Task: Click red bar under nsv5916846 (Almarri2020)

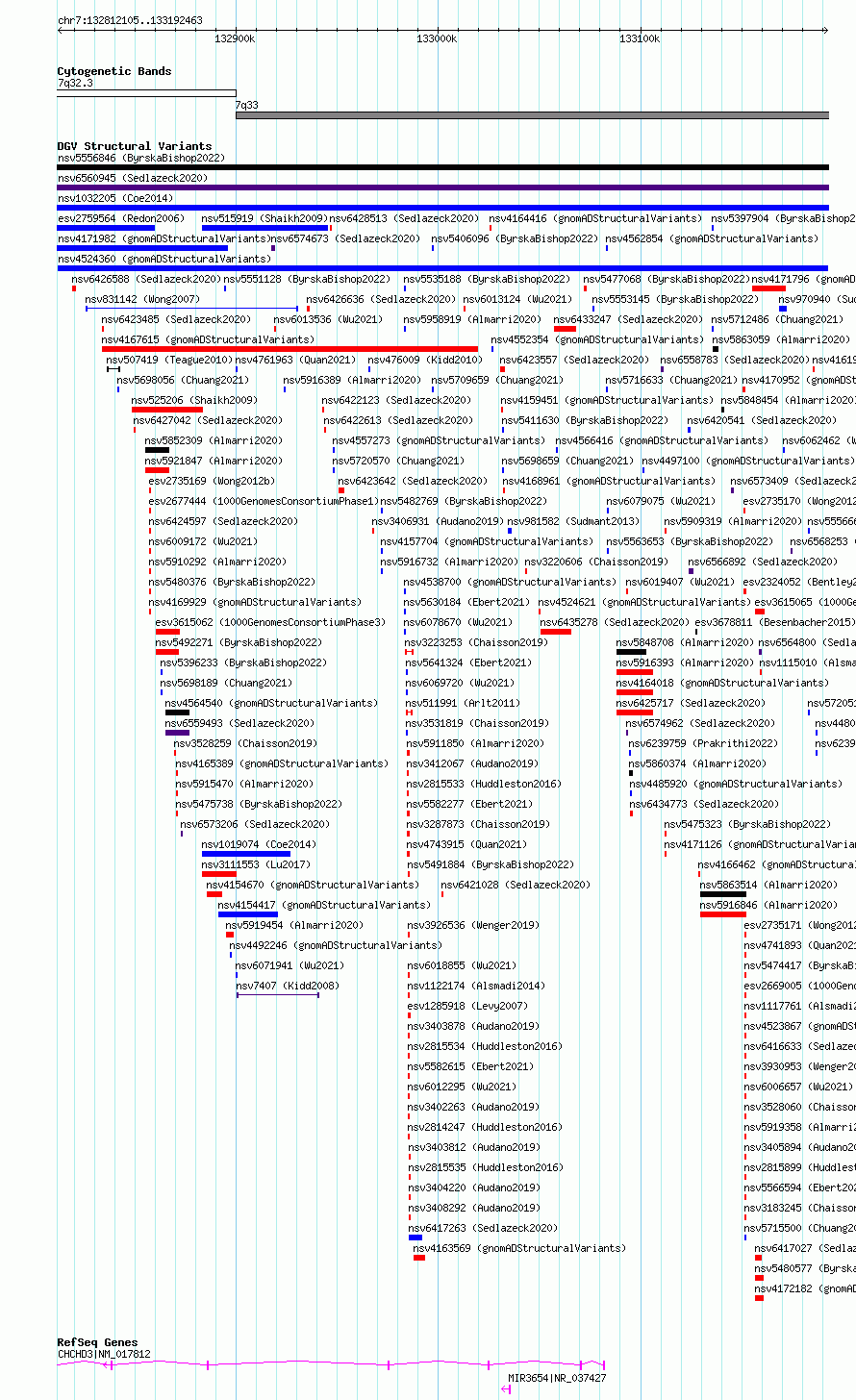Action: 723,914
